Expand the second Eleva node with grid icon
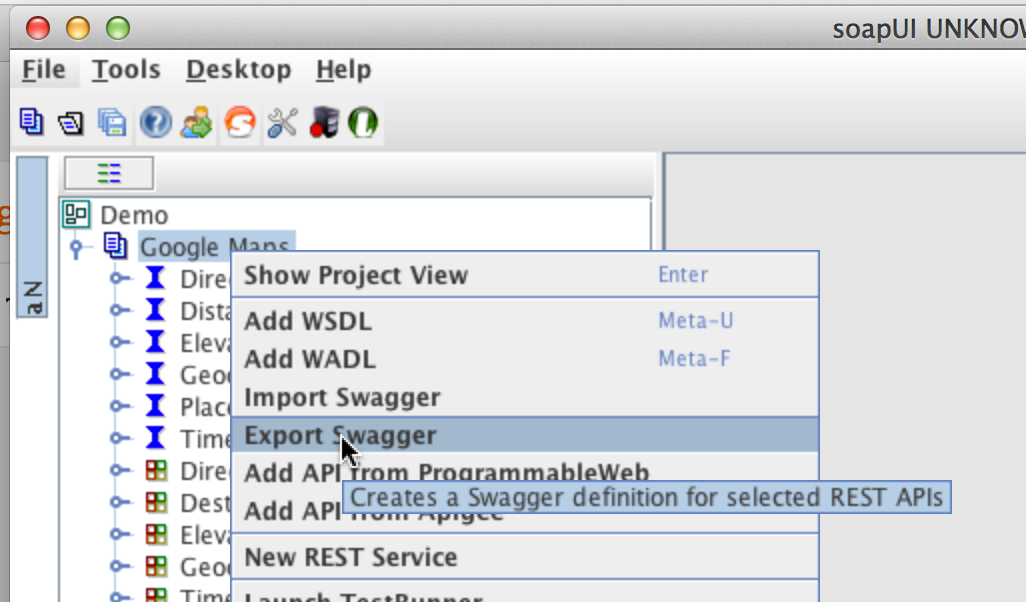This screenshot has width=1026, height=602. pyautogui.click(x=118, y=535)
